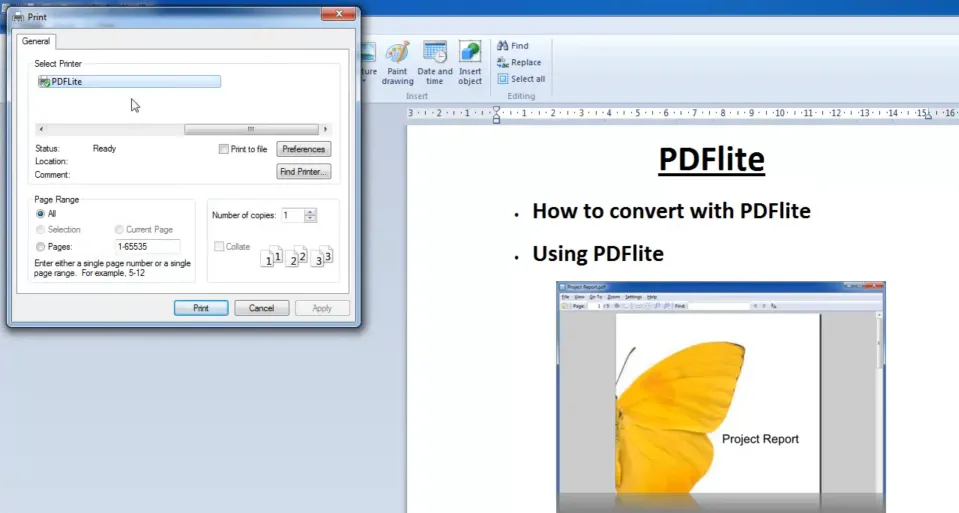Click the Find Printer button
The height and width of the screenshot is (513, 959).
[303, 172]
